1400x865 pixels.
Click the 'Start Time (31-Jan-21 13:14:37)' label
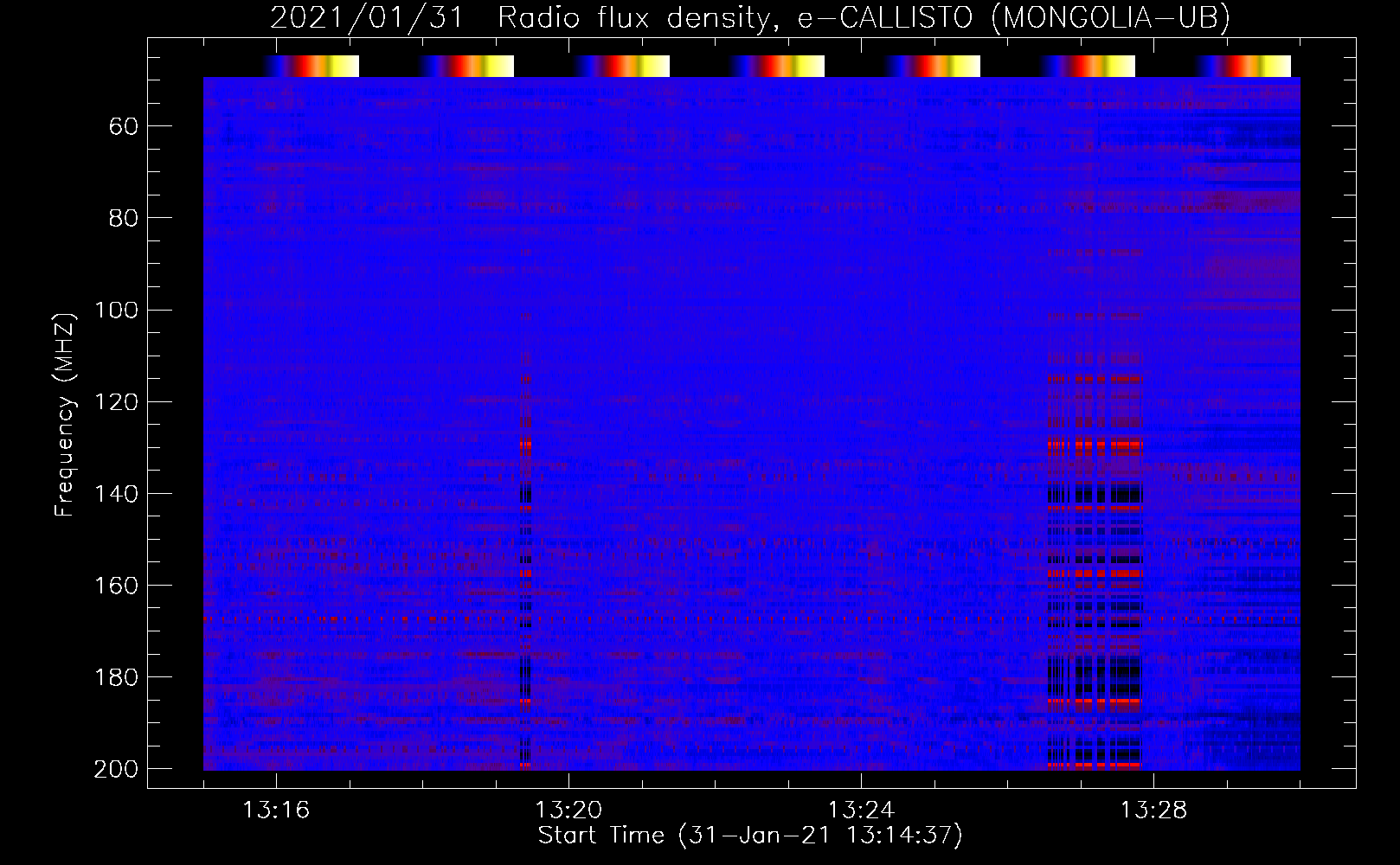[750, 836]
